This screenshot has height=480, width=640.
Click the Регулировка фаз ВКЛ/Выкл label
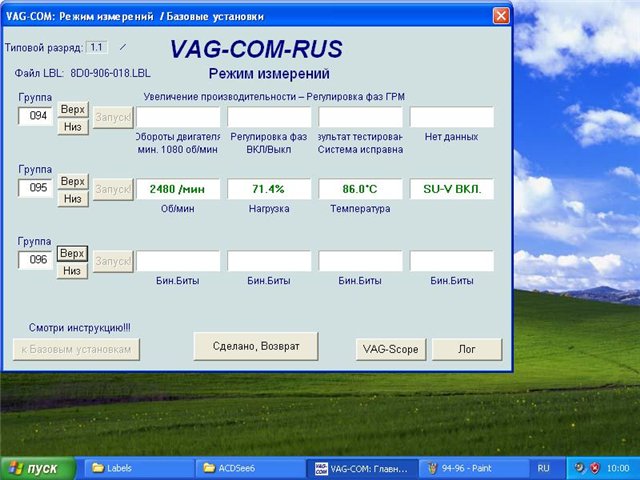point(269,143)
